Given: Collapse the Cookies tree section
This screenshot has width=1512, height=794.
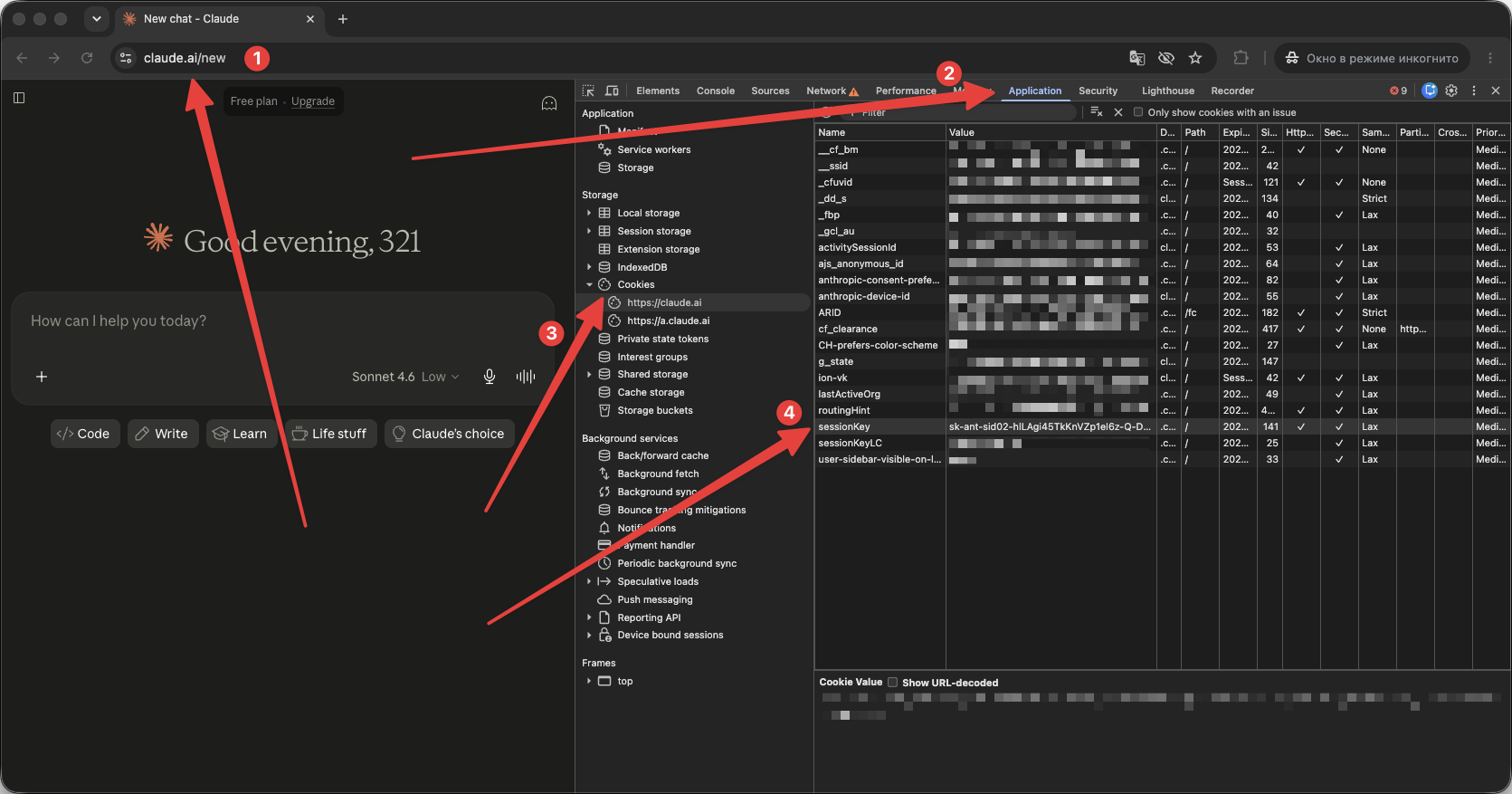Looking at the screenshot, I should pyautogui.click(x=589, y=284).
